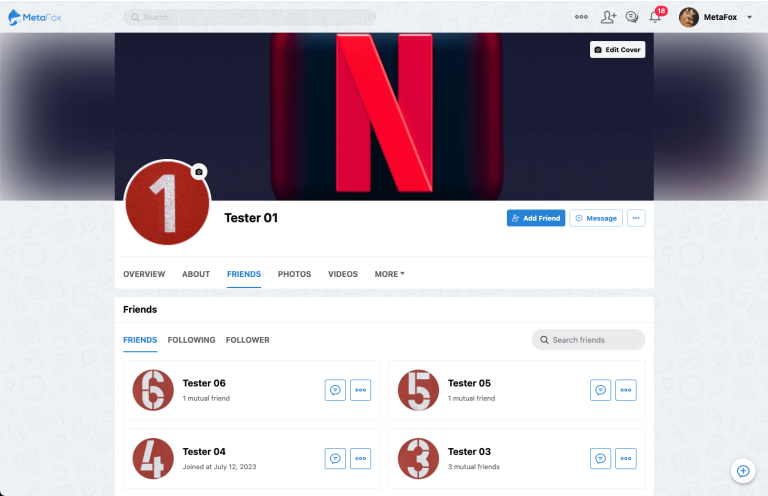Image resolution: width=768 pixels, height=496 pixels.
Task: Open options menu for Tester 04
Action: [x=360, y=459]
